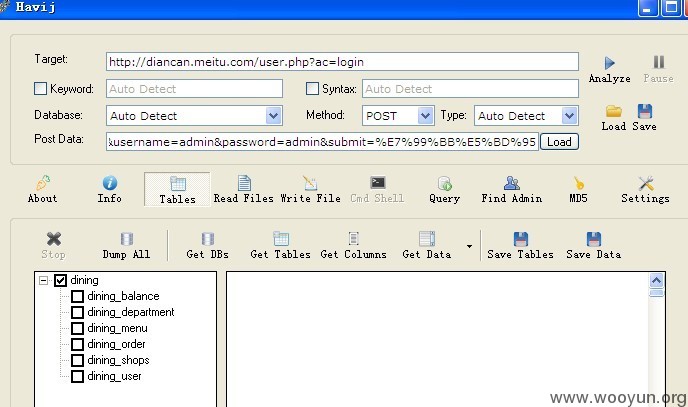688x407 pixels.
Task: Click Get Columns
Action: pyautogui.click(x=354, y=246)
